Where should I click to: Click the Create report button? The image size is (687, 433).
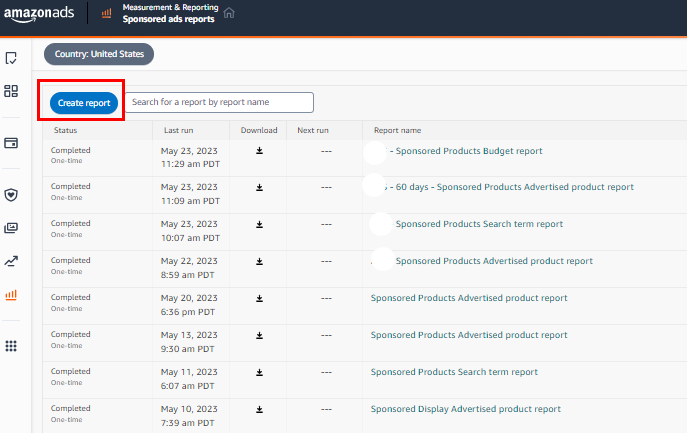[x=84, y=102]
